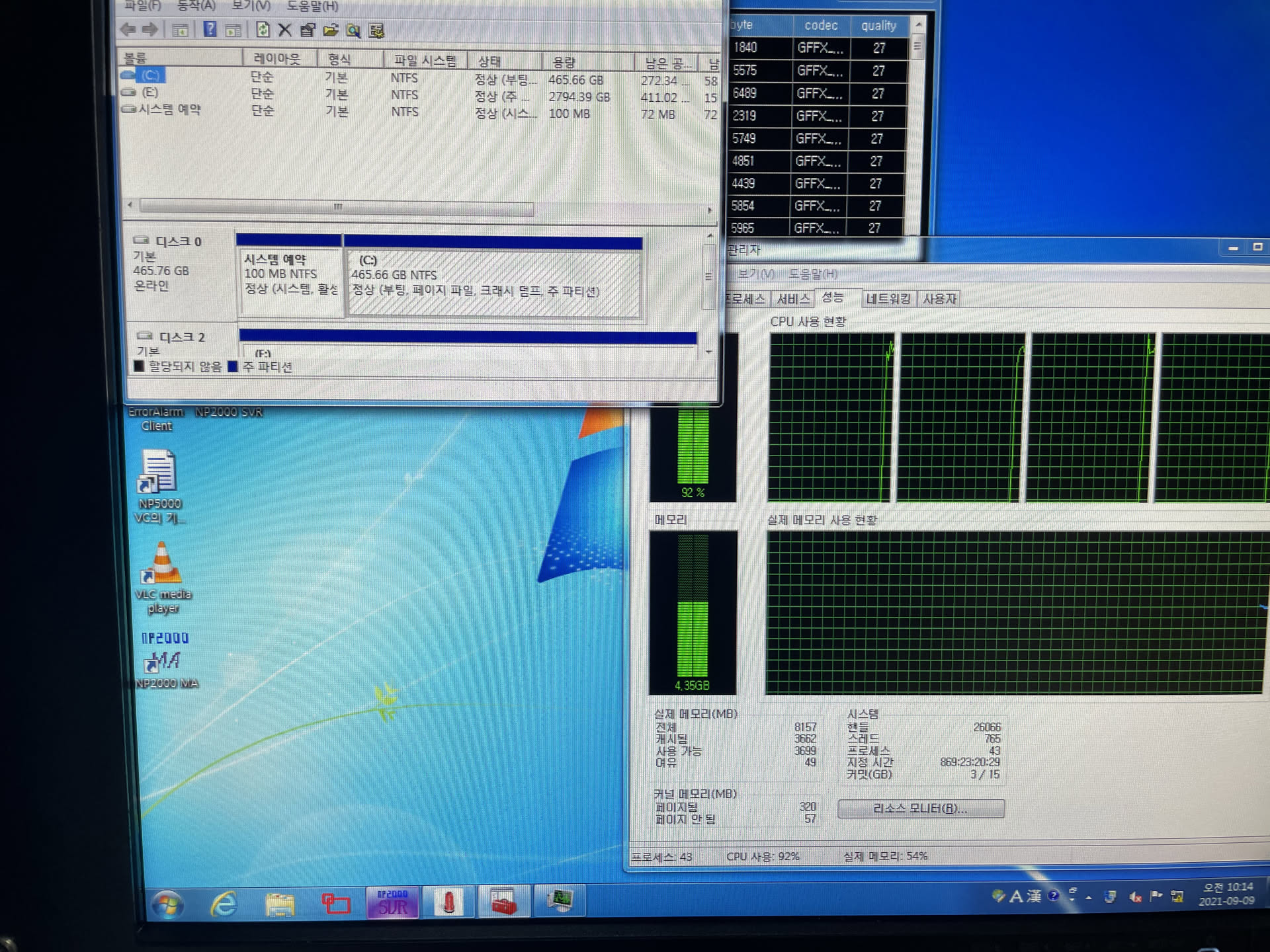Click the Delete X toolbar icon
The height and width of the screenshot is (952, 1270).
coord(285,30)
